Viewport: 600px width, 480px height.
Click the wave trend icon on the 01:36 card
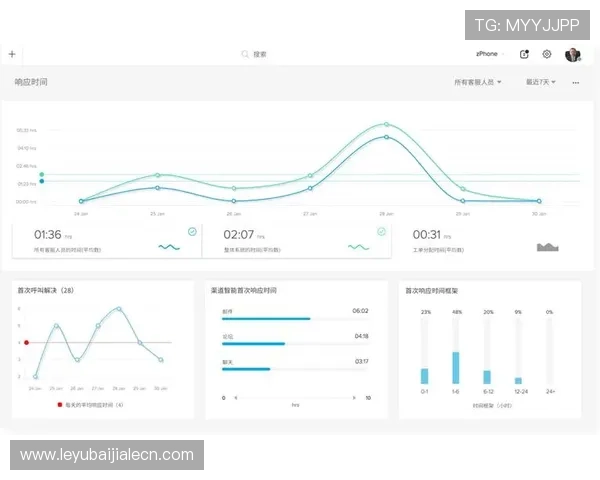168,246
